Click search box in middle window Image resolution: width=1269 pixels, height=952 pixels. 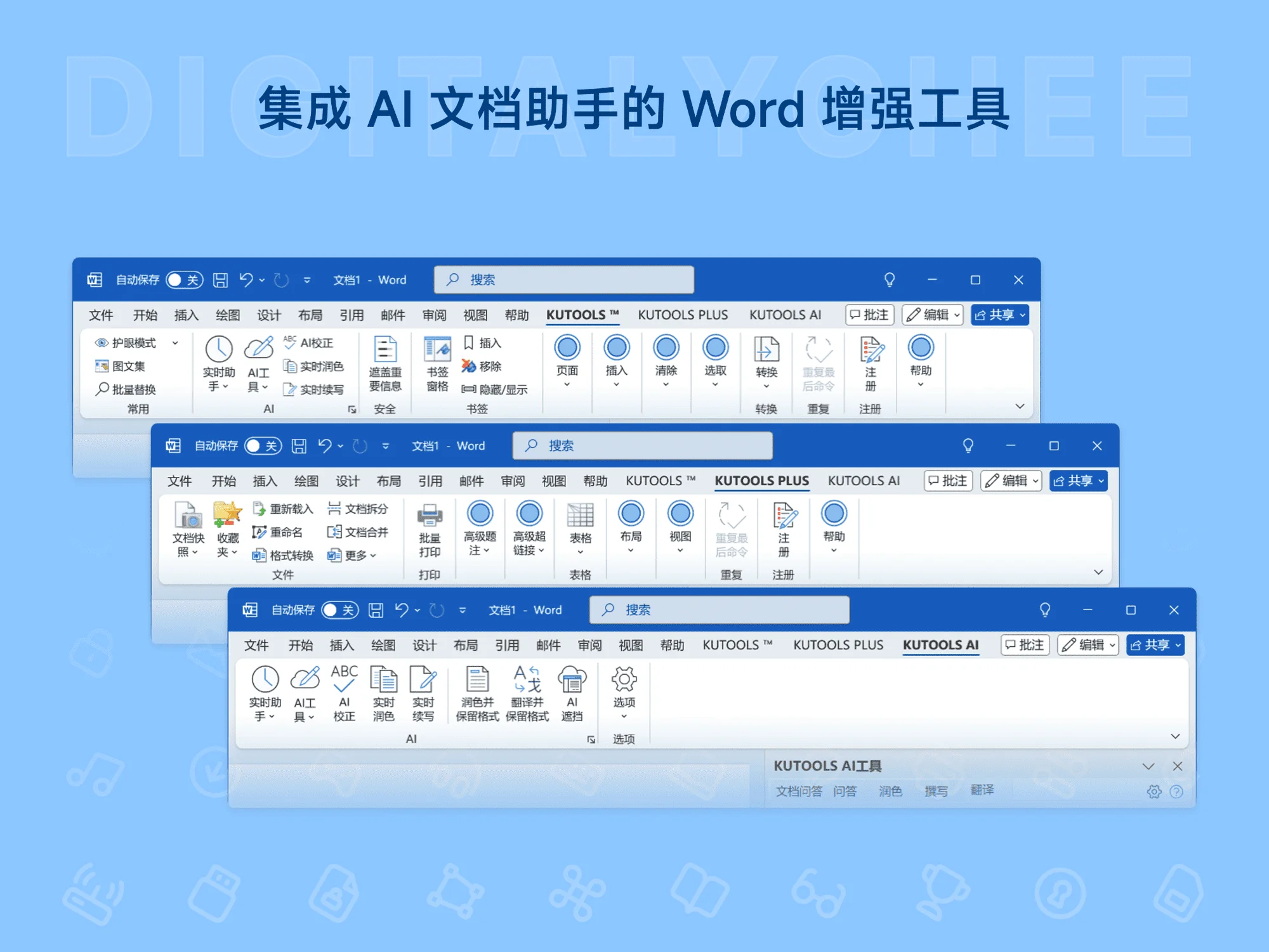tap(643, 446)
